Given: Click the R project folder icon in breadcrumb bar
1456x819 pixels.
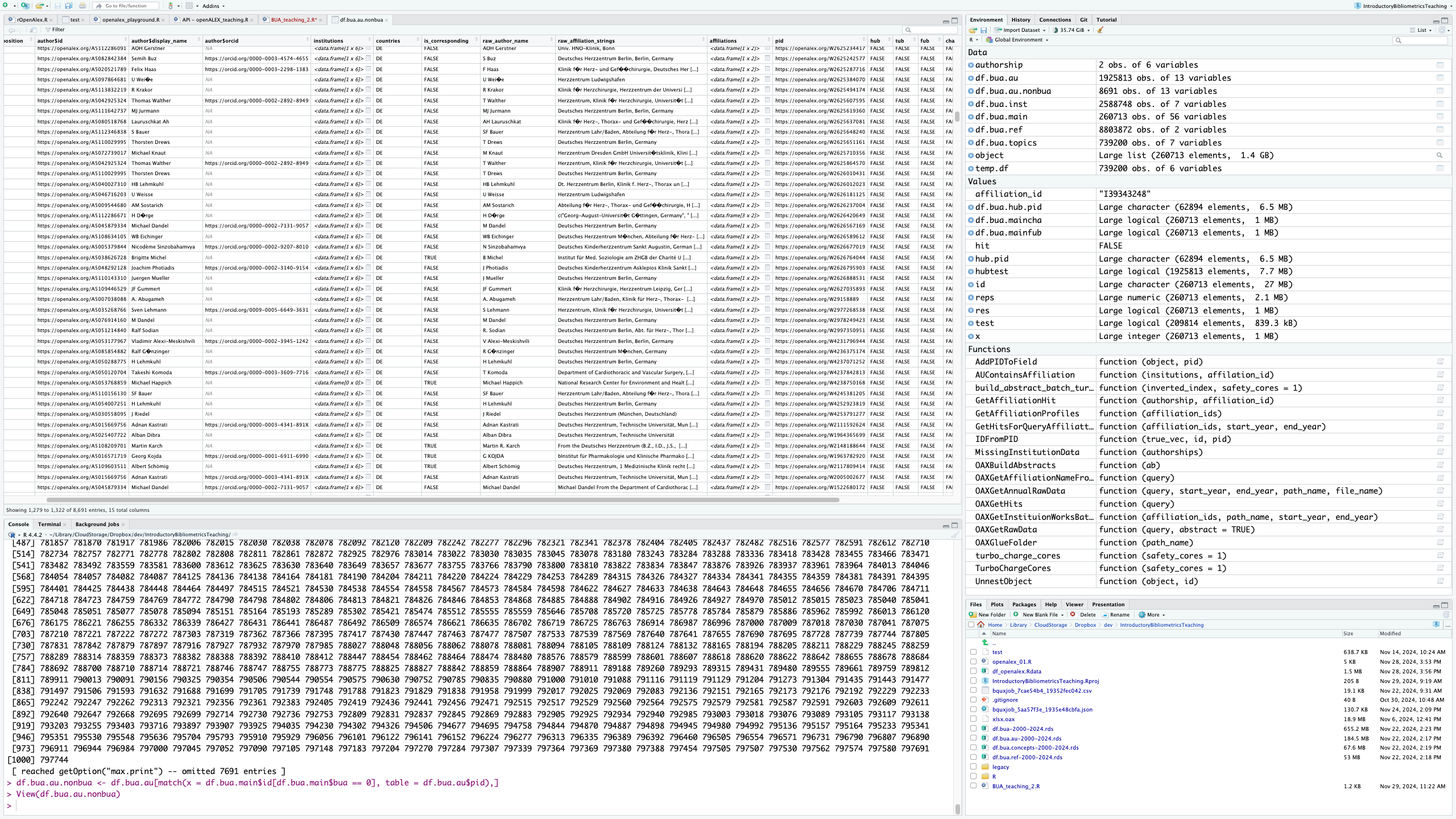Looking at the screenshot, I should tap(1436, 624).
